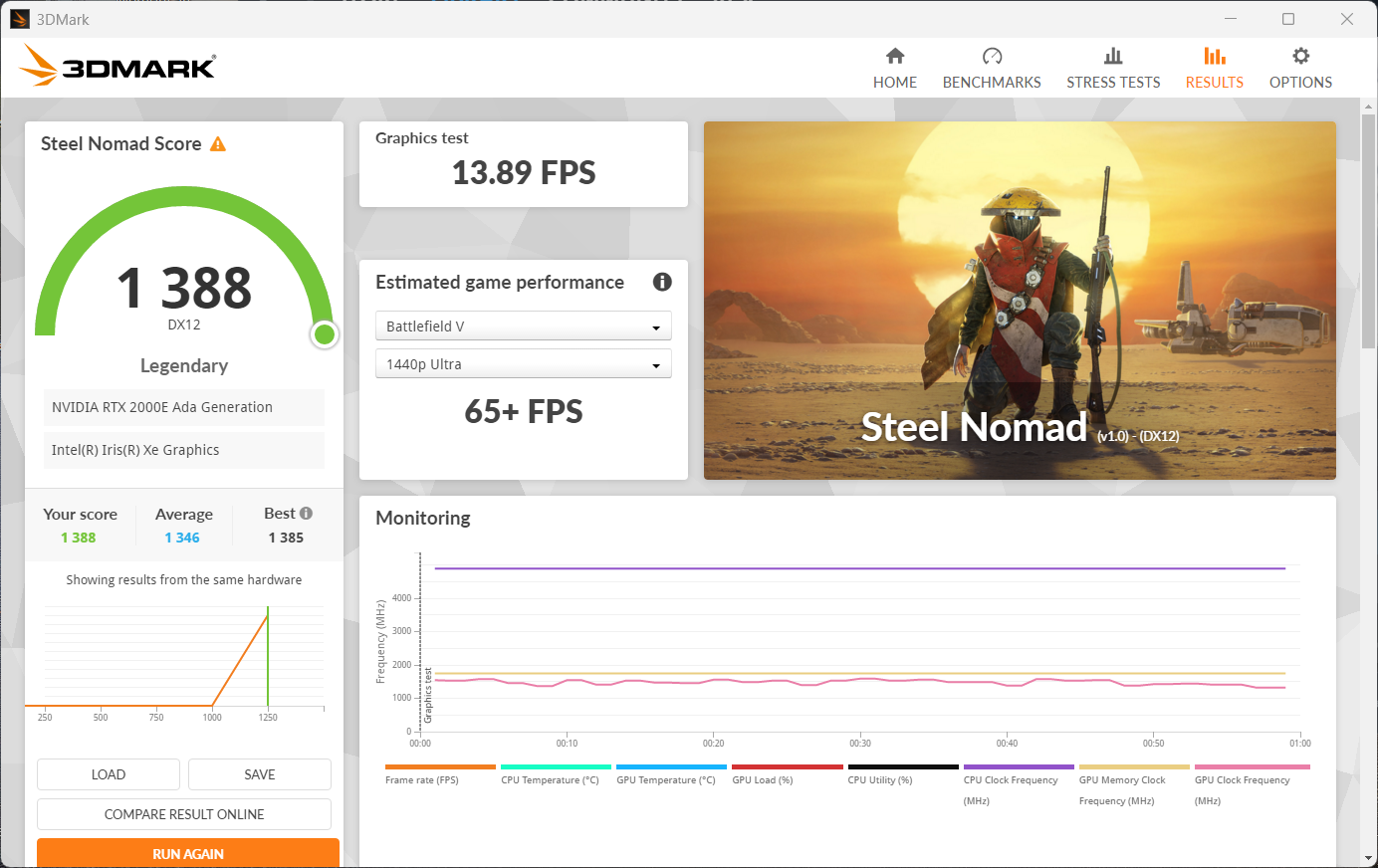Click the Steel Nomad benchmark artwork
This screenshot has width=1378, height=868.
tap(1020, 301)
